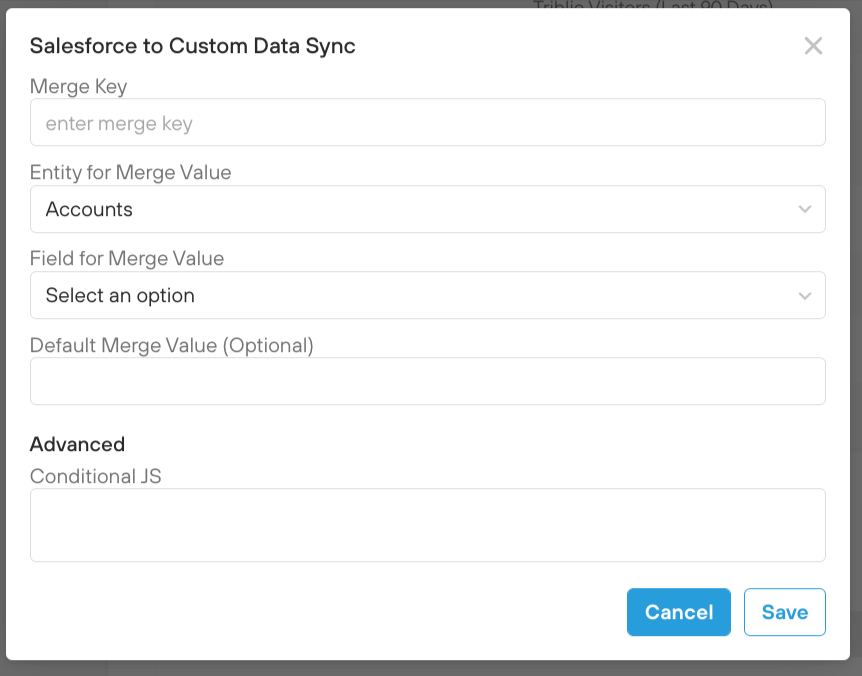Image resolution: width=862 pixels, height=676 pixels.
Task: Click the Merge Key input field
Action: click(x=427, y=123)
